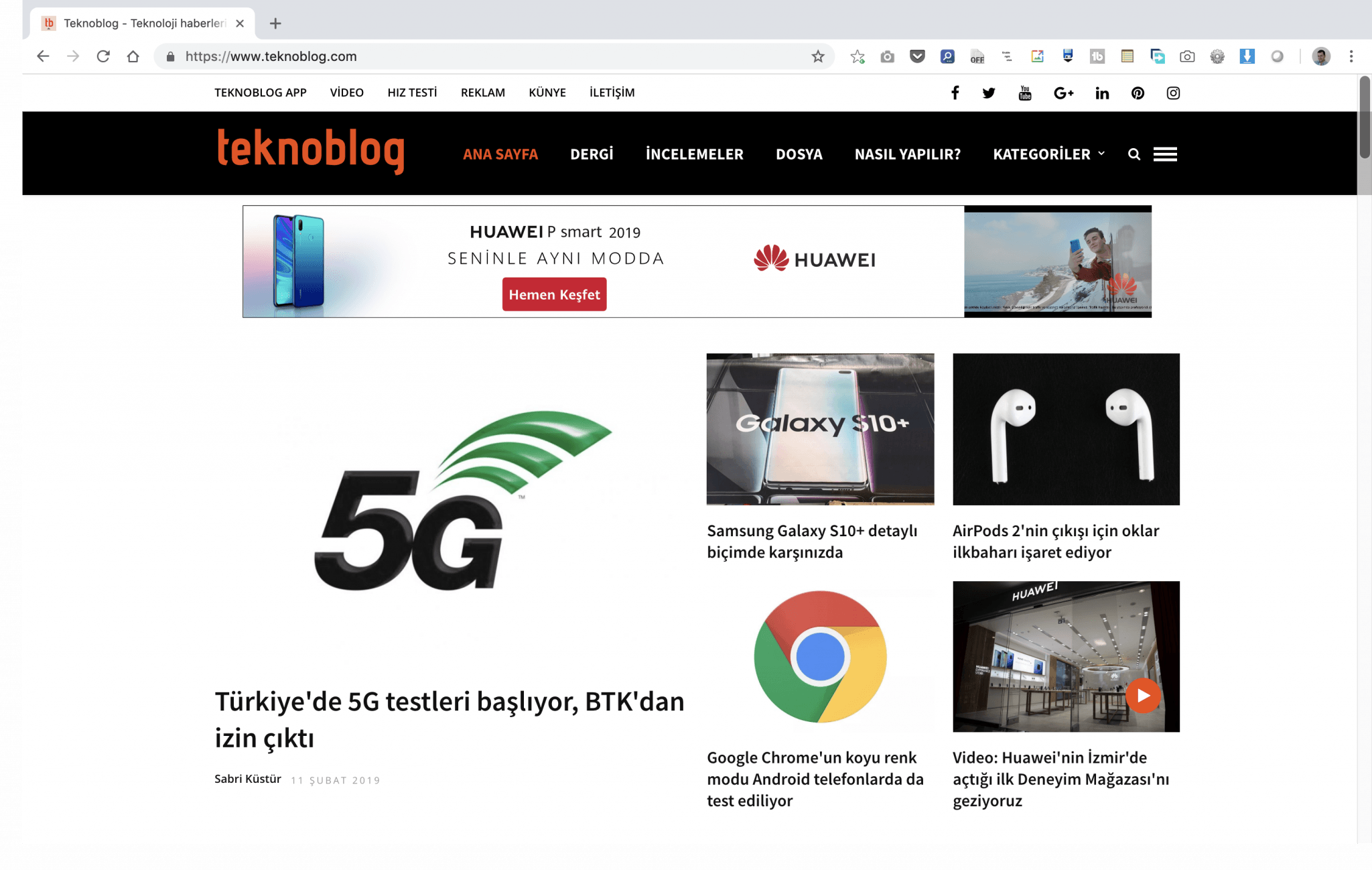
Task: Click the address bar URL field
Action: click(x=494, y=56)
